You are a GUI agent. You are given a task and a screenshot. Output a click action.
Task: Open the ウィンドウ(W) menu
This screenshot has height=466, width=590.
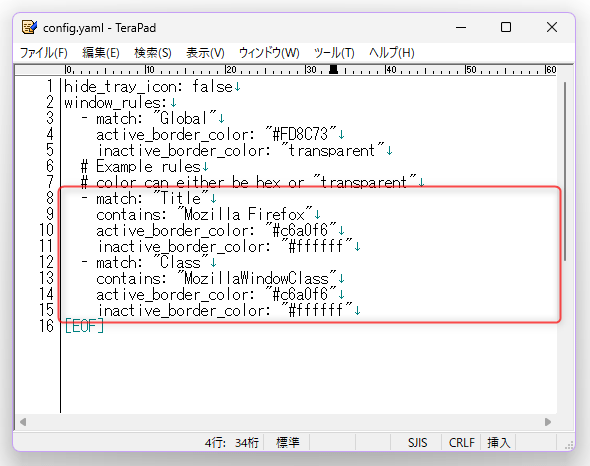(x=269, y=52)
